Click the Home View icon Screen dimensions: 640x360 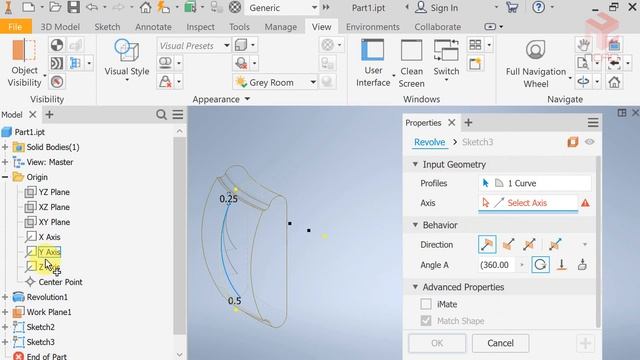click(x=614, y=82)
